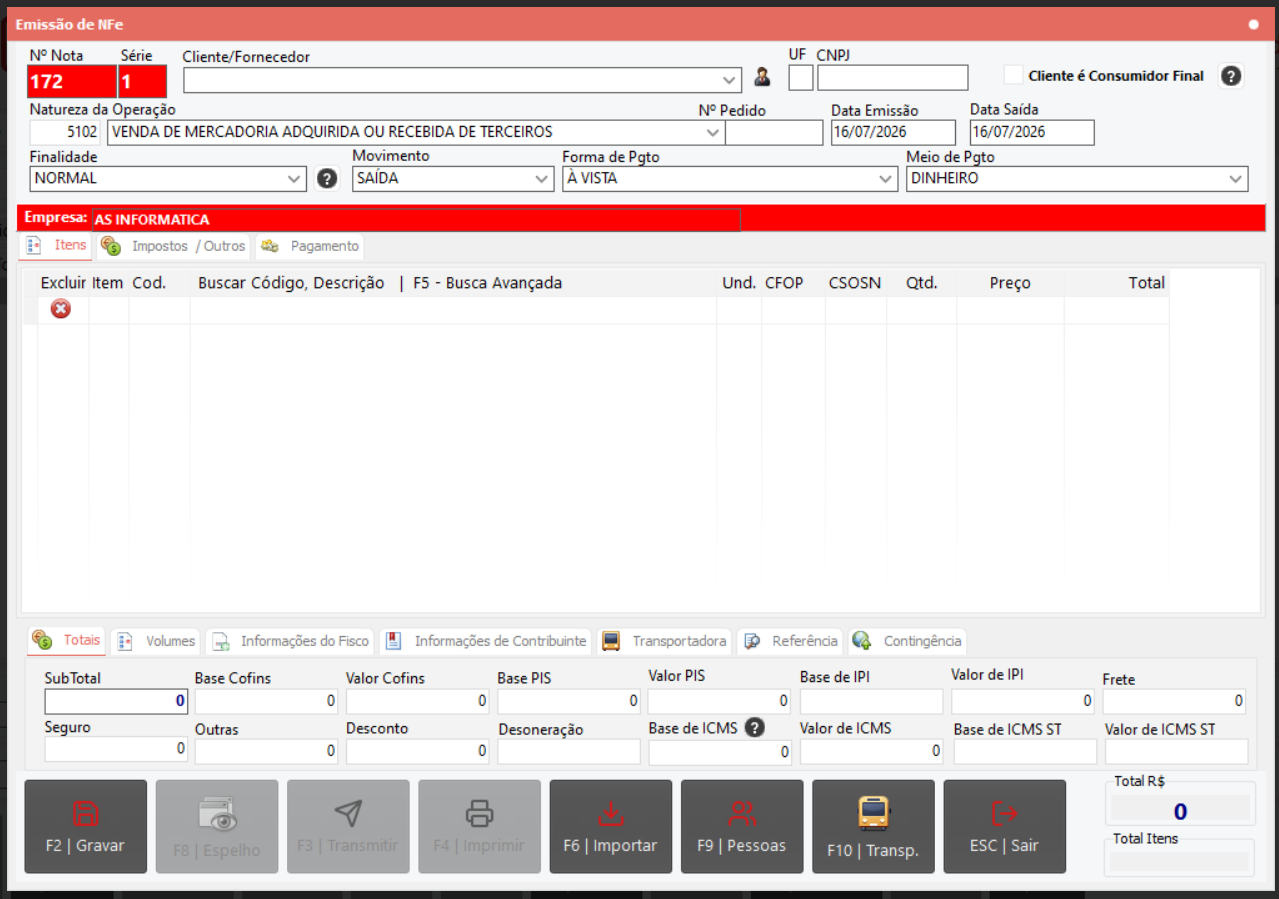Click the Valor Cofins field
Screen dimensions: 1279x899
click(418, 701)
